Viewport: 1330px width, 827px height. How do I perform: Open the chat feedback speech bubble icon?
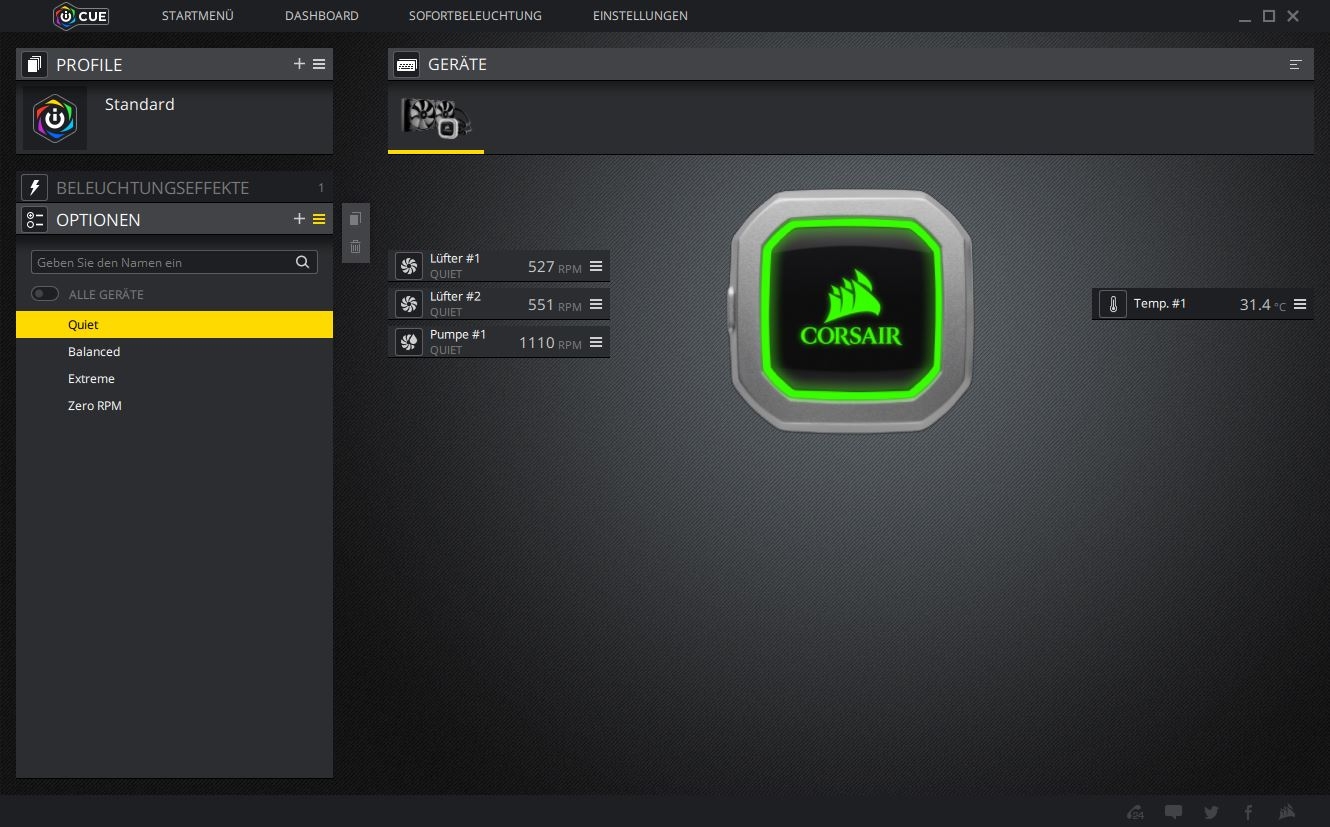tap(1174, 812)
